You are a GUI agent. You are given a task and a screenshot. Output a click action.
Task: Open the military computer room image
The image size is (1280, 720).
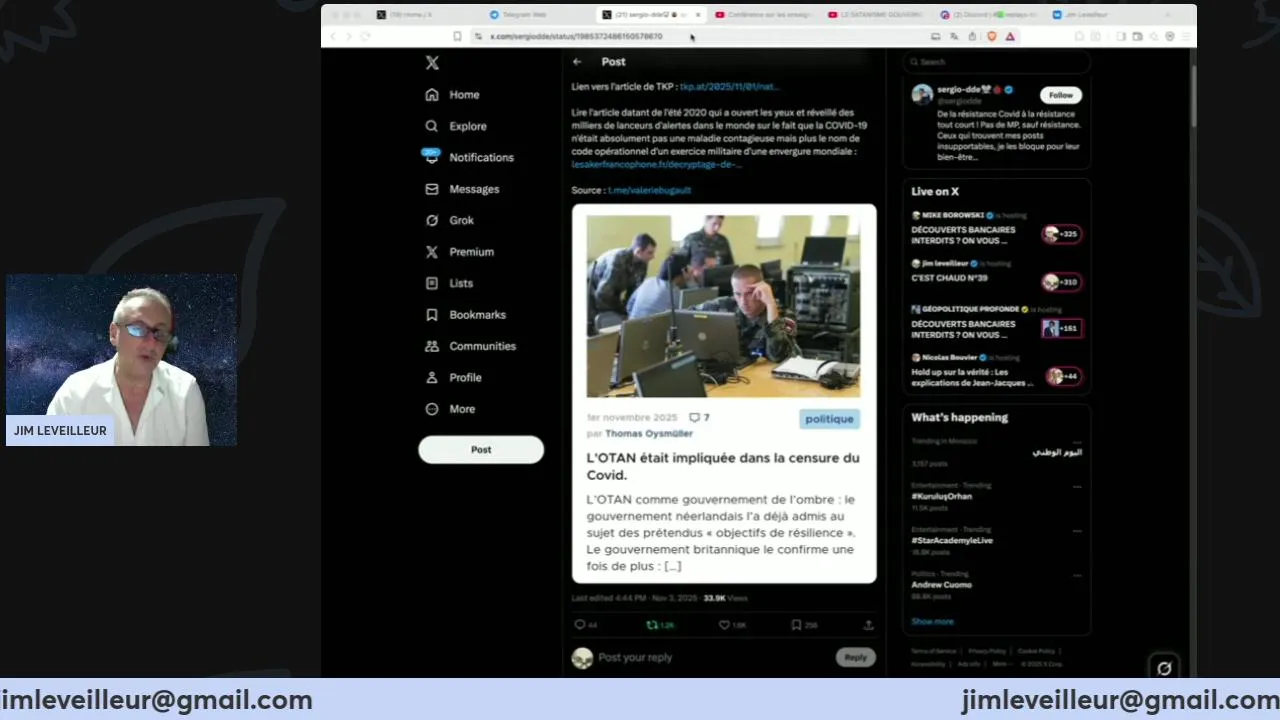coord(723,306)
